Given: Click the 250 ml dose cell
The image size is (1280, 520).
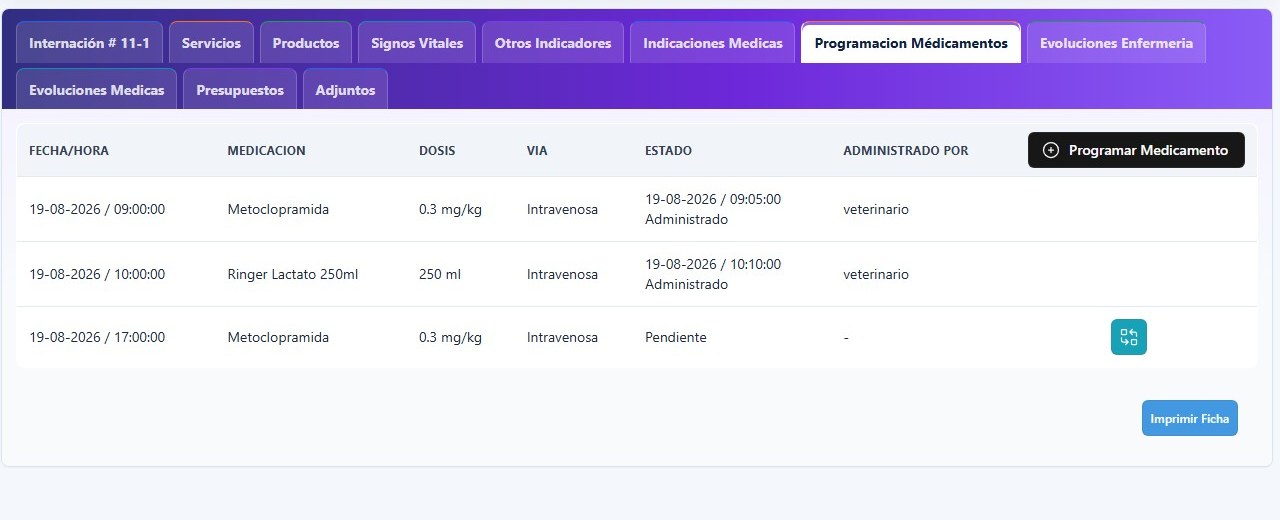Looking at the screenshot, I should tap(440, 274).
